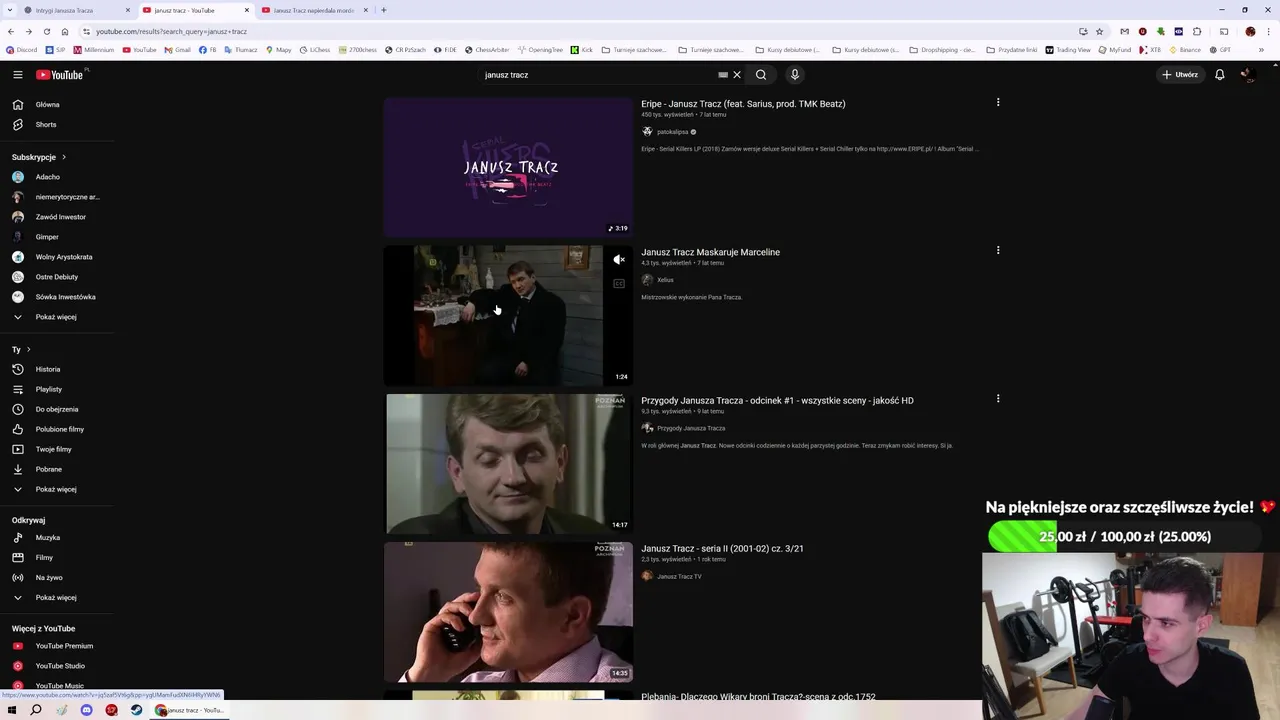Screen dimensions: 1280x720
Task: Click the address bar URL
Action: coord(171,31)
